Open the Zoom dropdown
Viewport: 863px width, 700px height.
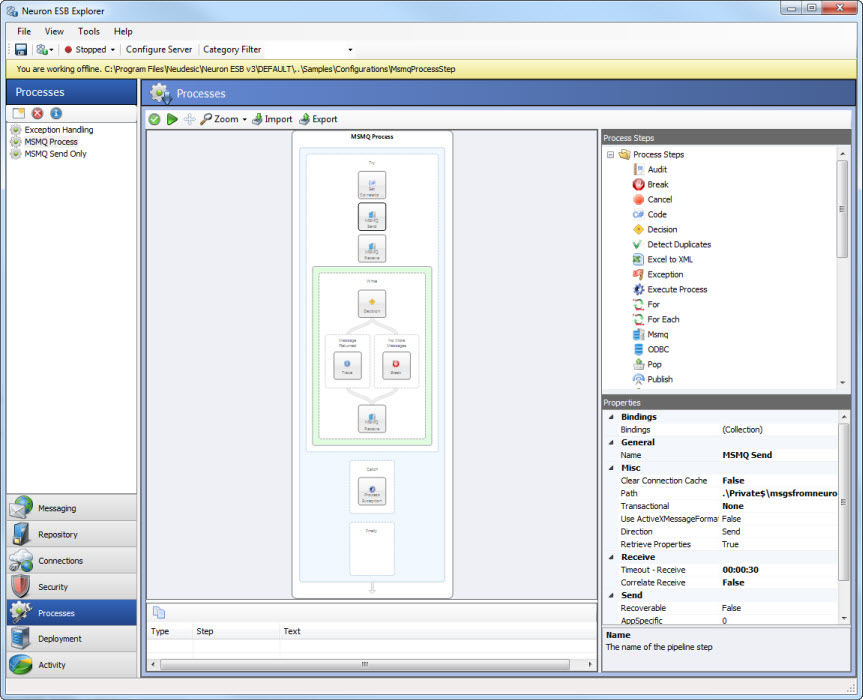pos(223,119)
